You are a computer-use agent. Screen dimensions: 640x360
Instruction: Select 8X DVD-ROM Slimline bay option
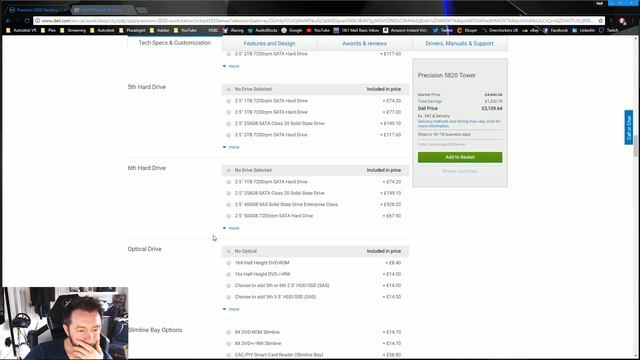pos(229,332)
